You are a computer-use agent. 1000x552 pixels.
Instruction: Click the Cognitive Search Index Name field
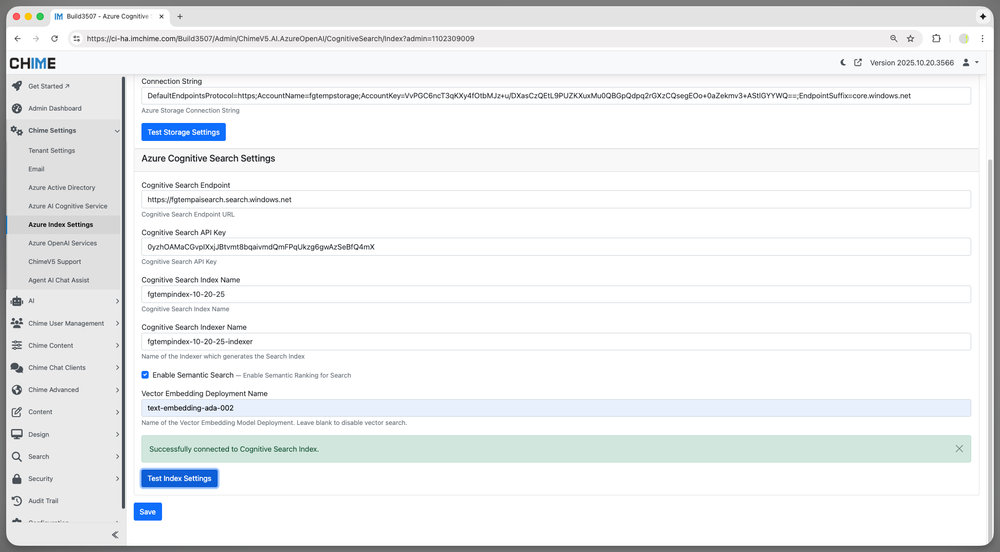(x=556, y=294)
